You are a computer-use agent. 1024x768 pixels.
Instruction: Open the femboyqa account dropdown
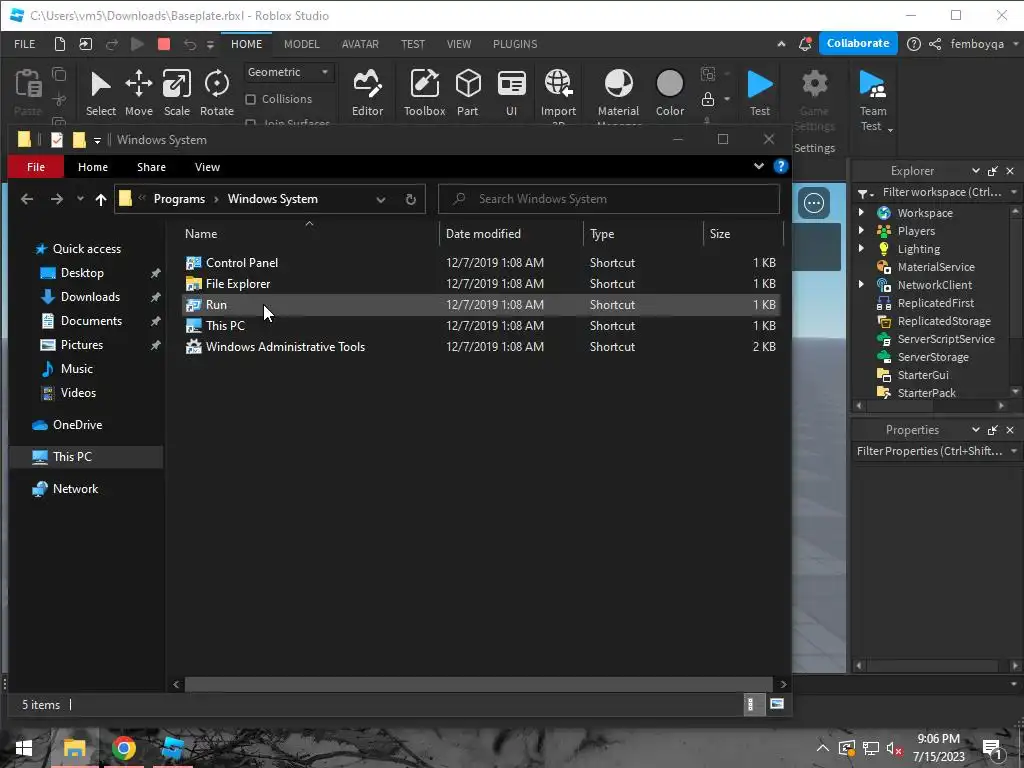pyautogui.click(x=1016, y=44)
